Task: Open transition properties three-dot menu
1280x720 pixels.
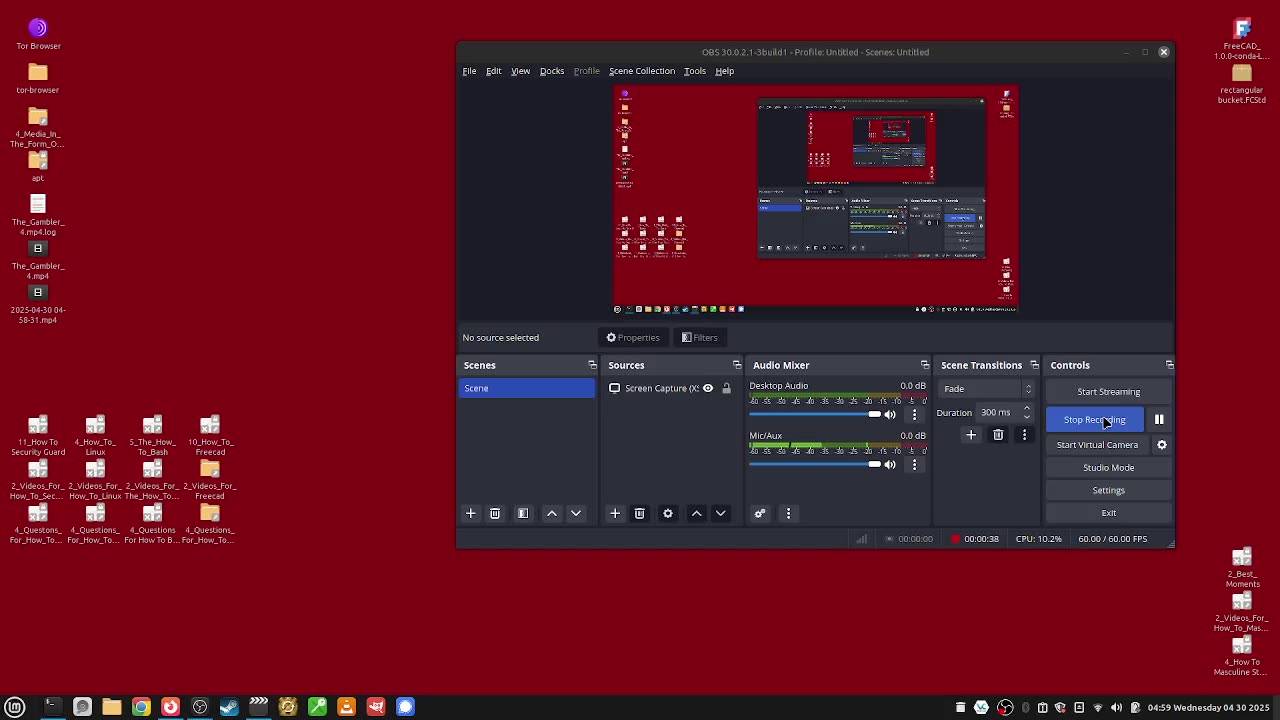Action: point(1024,435)
